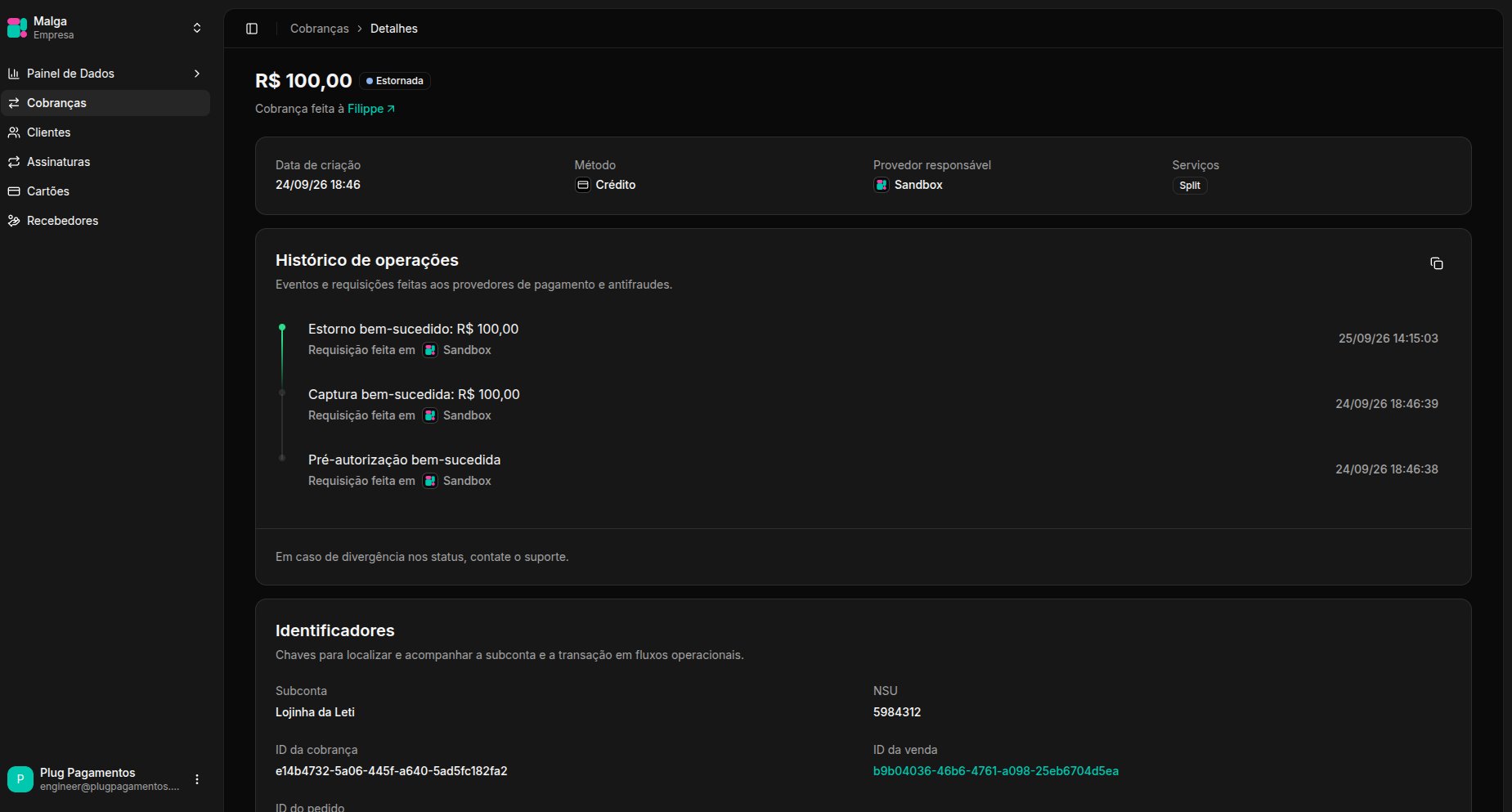Image resolution: width=1512 pixels, height=812 pixels.
Task: Select Captura bem-sucedida: R$ 100,00 entry
Action: click(414, 394)
